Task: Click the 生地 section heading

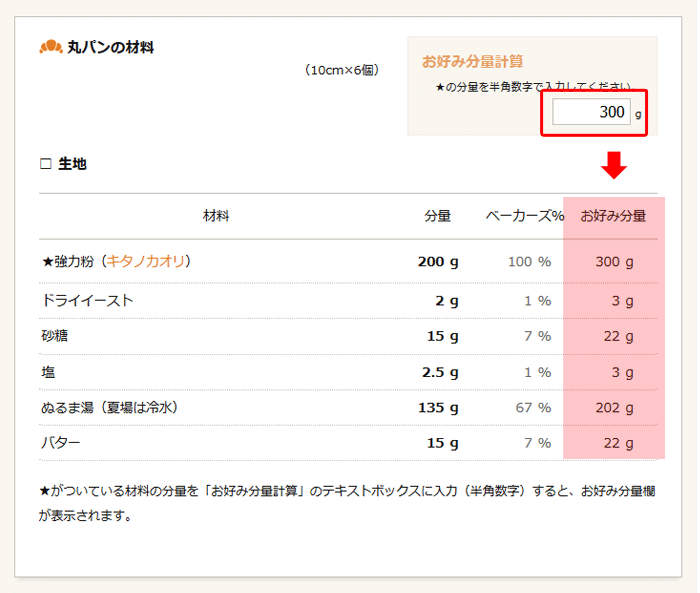Action: (72, 164)
